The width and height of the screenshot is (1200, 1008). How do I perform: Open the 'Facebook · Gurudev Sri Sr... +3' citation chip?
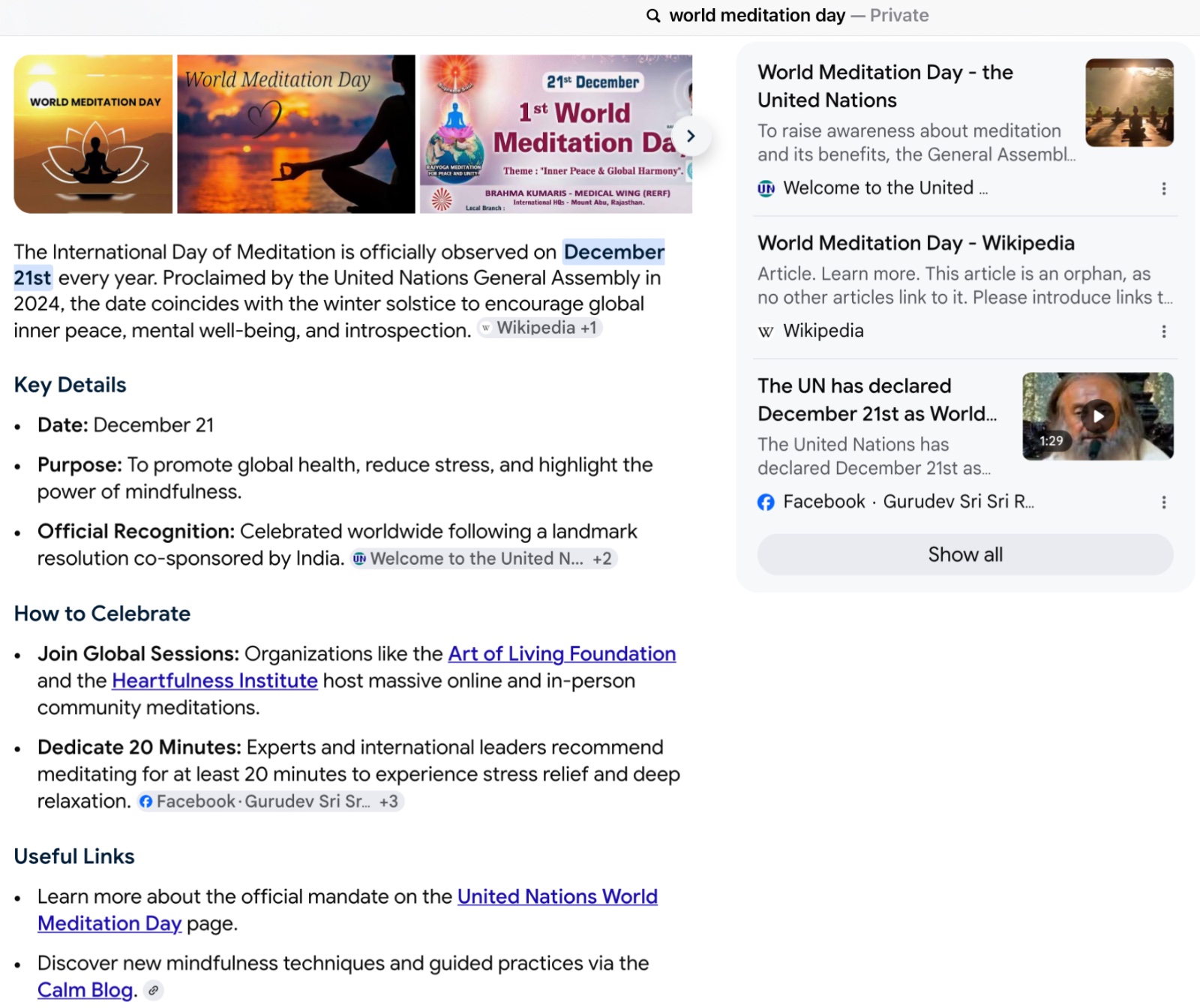tap(271, 802)
